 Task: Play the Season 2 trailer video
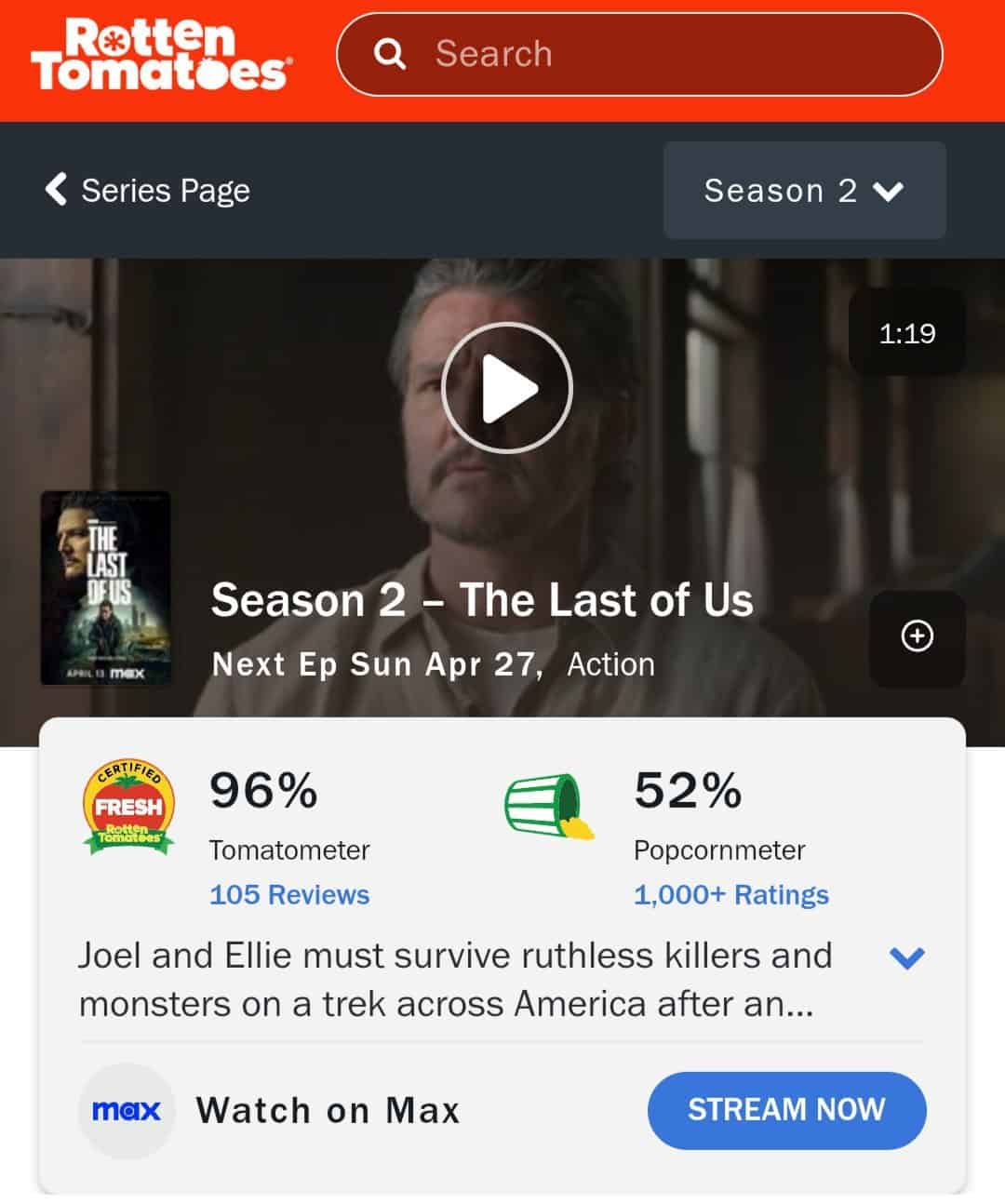[x=506, y=387]
